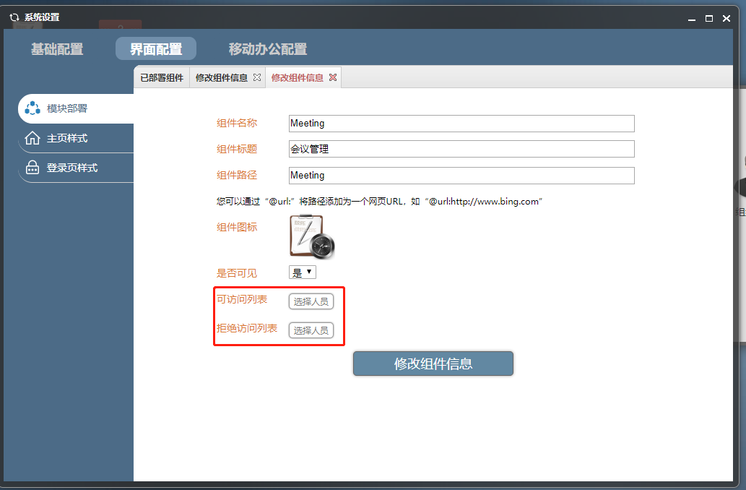Close the inactive 修改组件信息 tab

coord(257,77)
